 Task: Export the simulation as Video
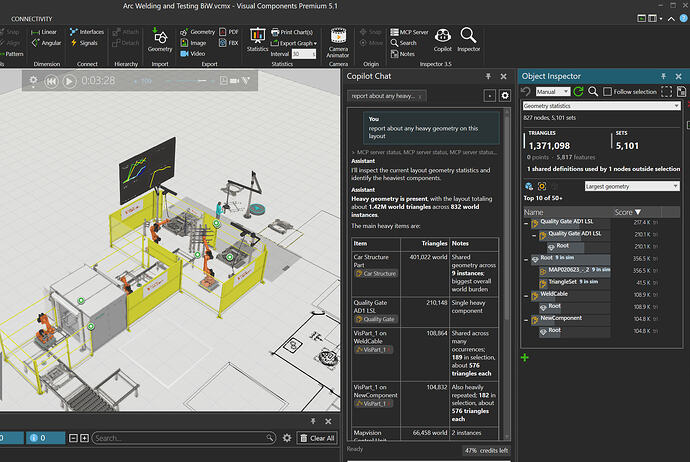click(193, 54)
